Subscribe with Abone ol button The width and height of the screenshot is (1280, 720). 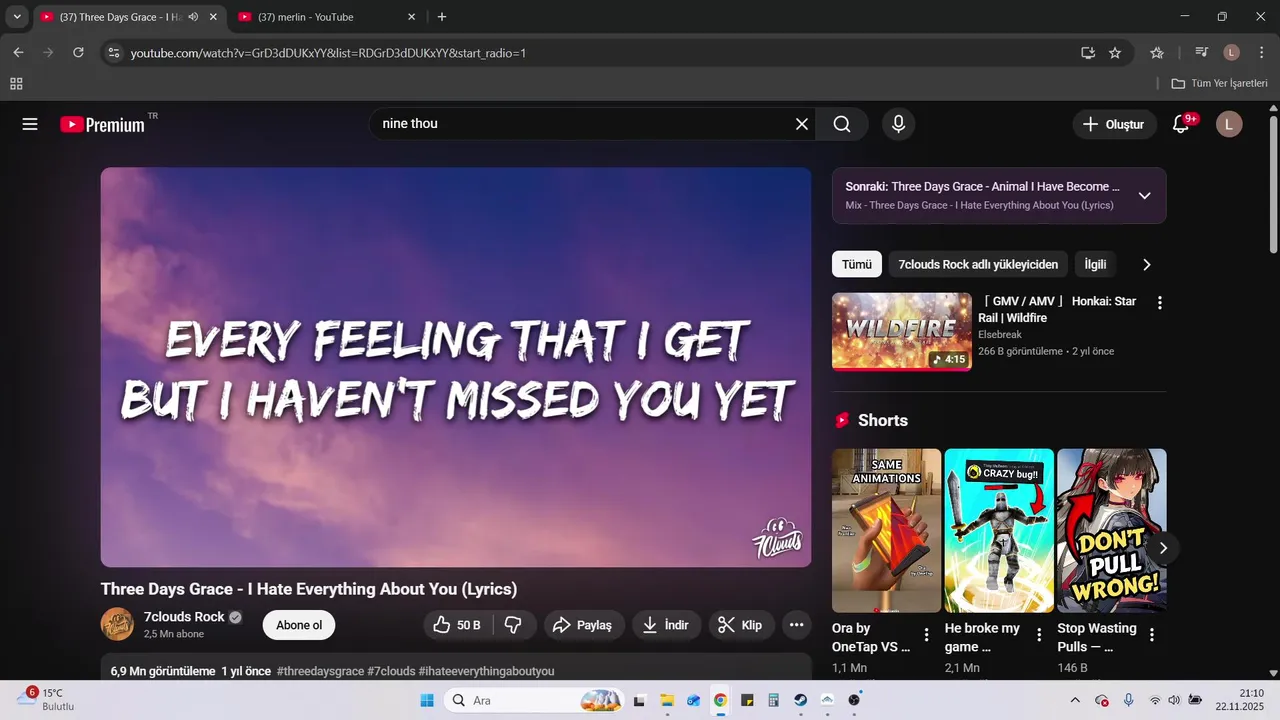pos(299,625)
